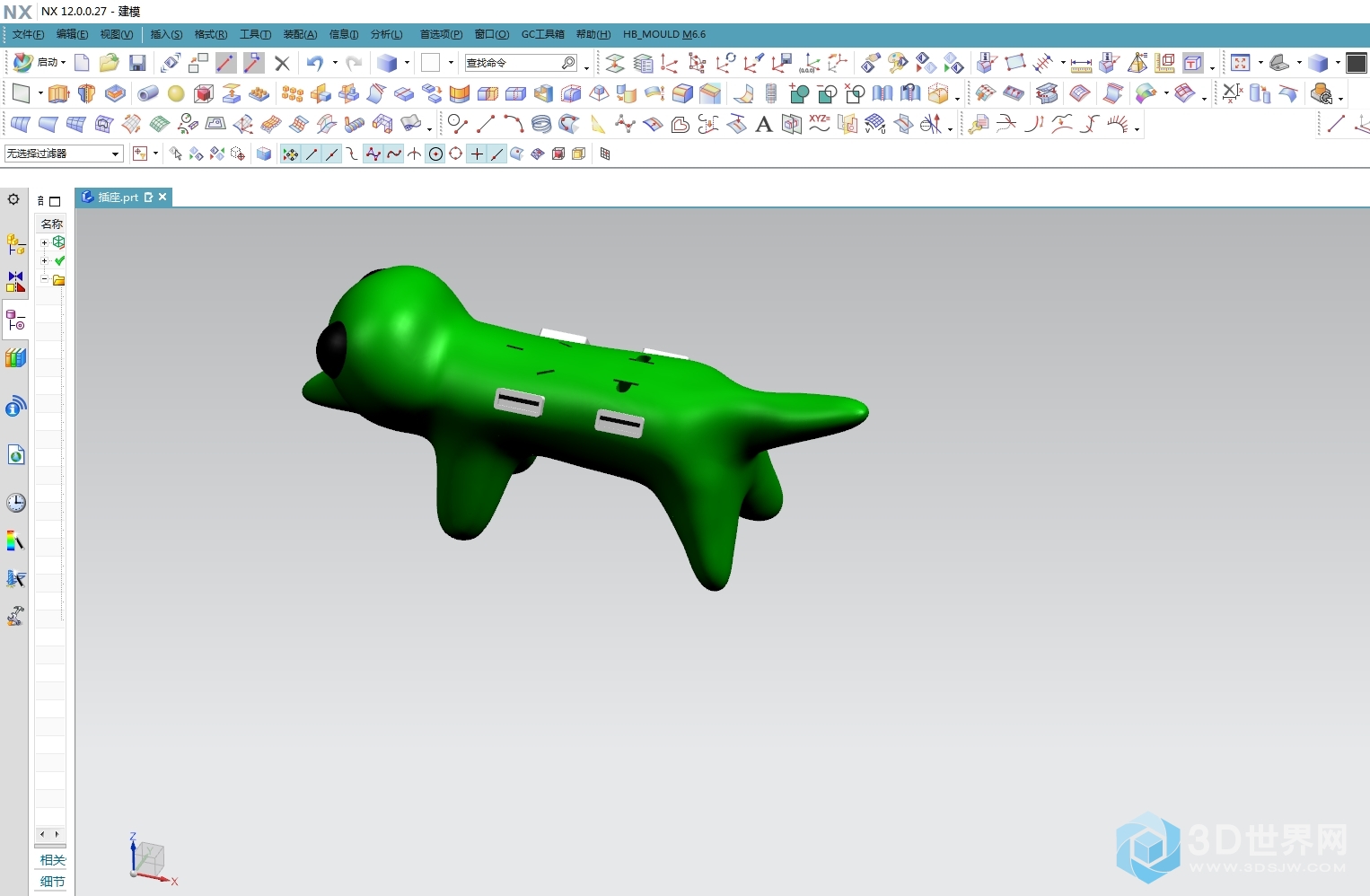1370x896 pixels.
Task: Expand the green checkmark tree node
Action: [44, 261]
